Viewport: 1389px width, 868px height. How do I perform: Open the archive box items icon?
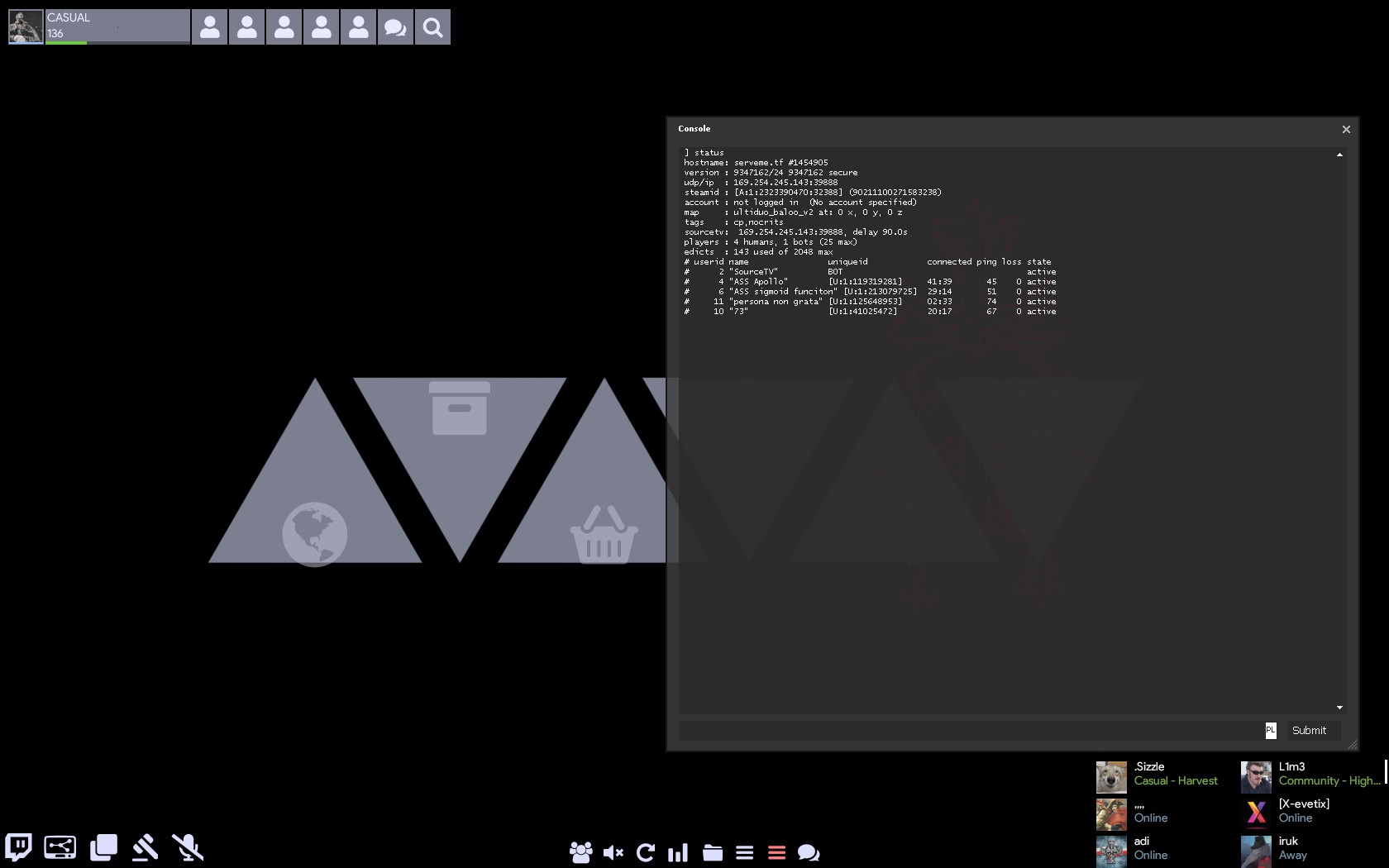pos(460,408)
